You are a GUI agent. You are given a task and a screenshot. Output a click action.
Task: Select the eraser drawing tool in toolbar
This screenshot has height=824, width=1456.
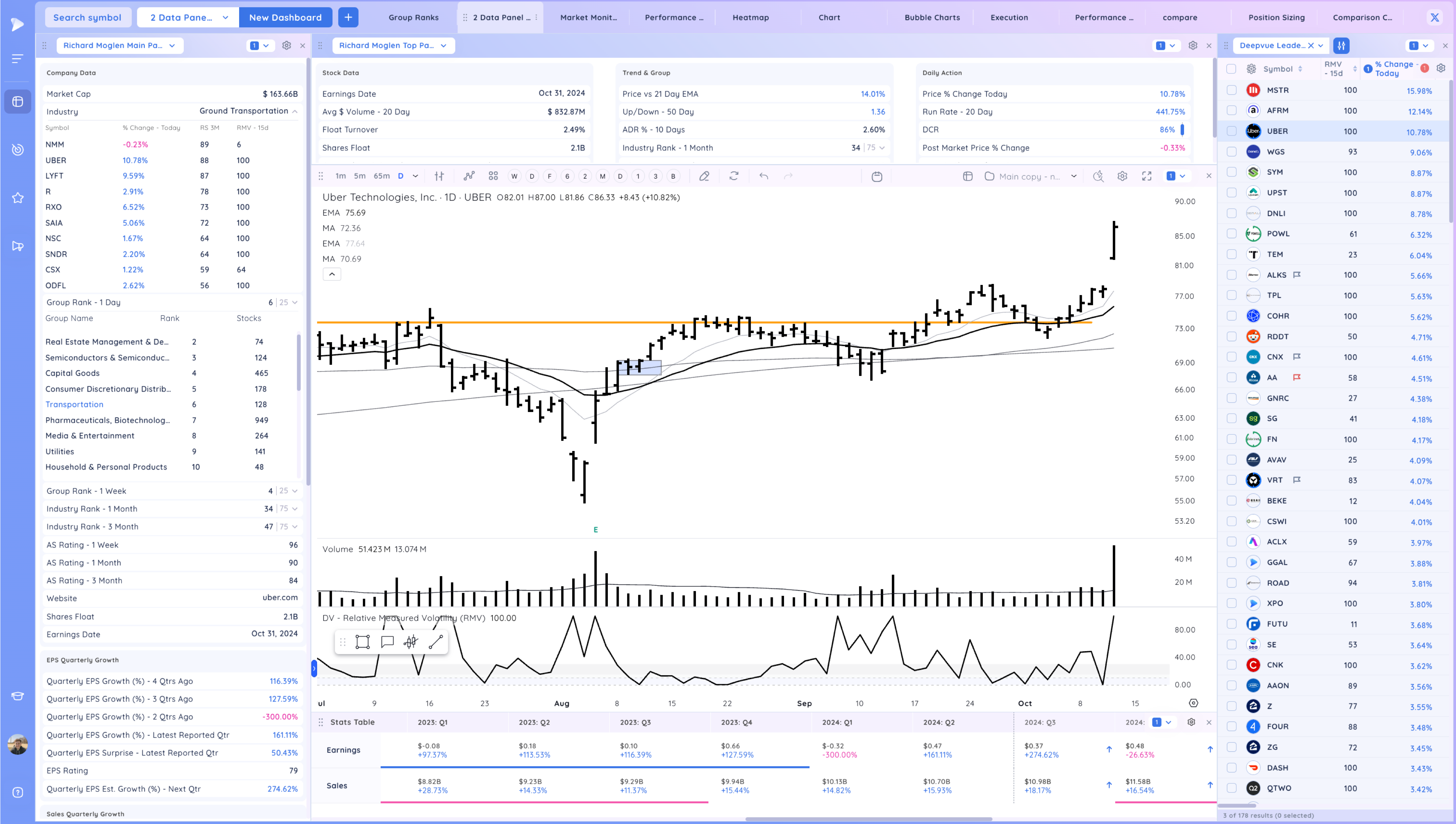(704, 176)
